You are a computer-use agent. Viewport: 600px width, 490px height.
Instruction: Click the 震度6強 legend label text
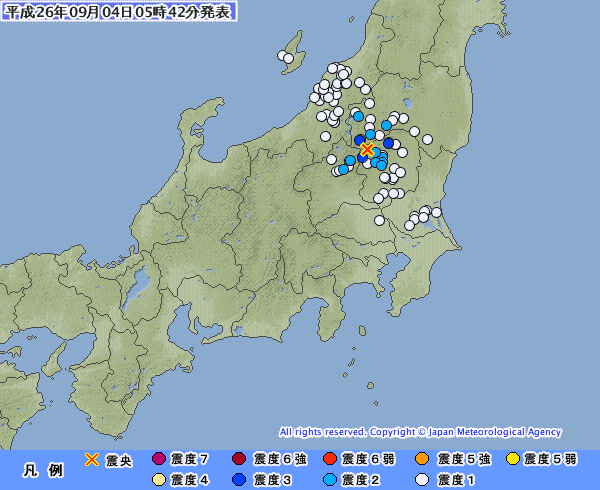click(280, 459)
